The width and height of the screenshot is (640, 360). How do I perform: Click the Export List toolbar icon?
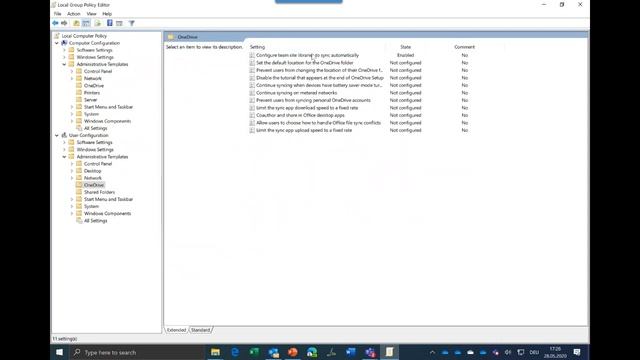(98, 23)
